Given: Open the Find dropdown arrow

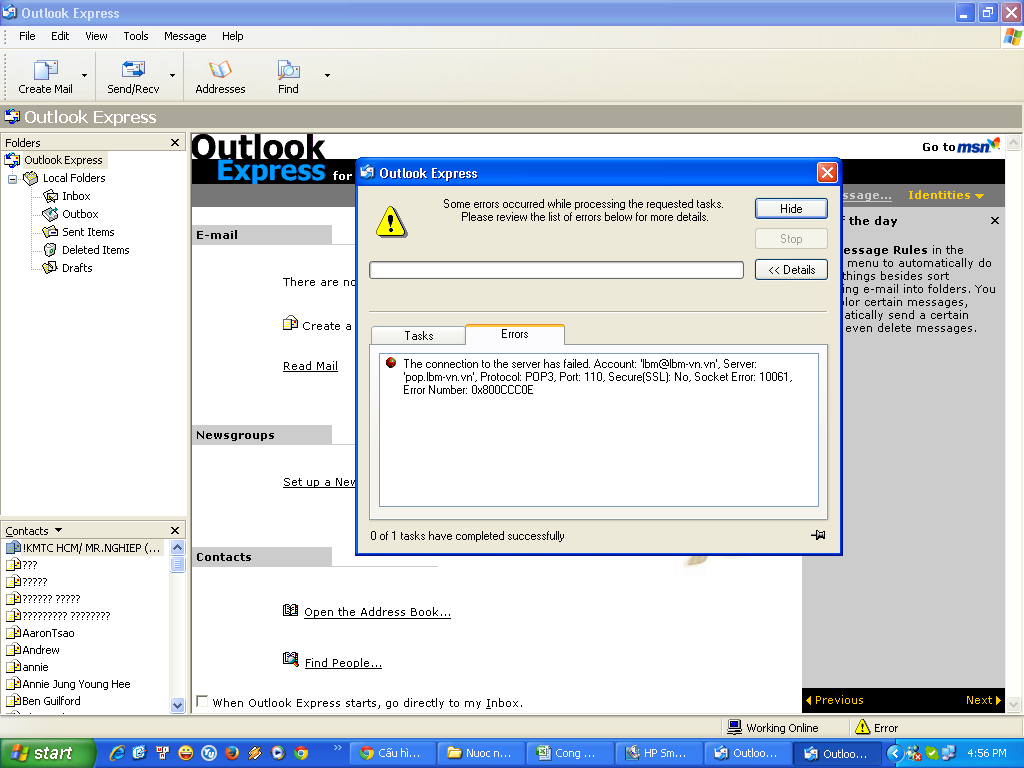Looking at the screenshot, I should pyautogui.click(x=327, y=76).
